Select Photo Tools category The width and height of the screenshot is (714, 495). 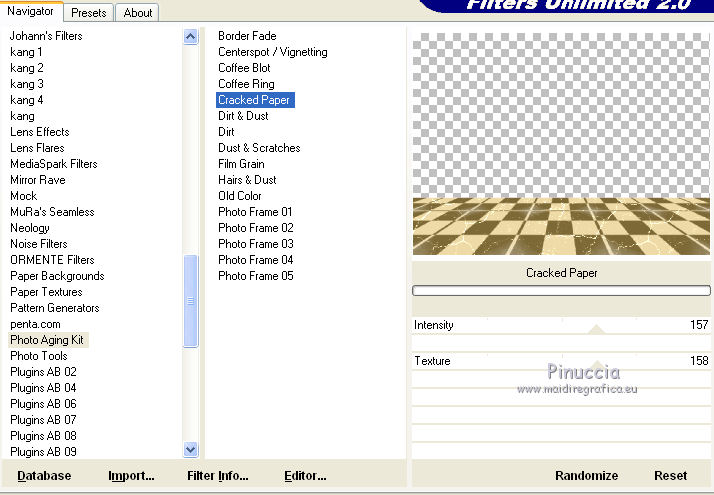pos(39,356)
